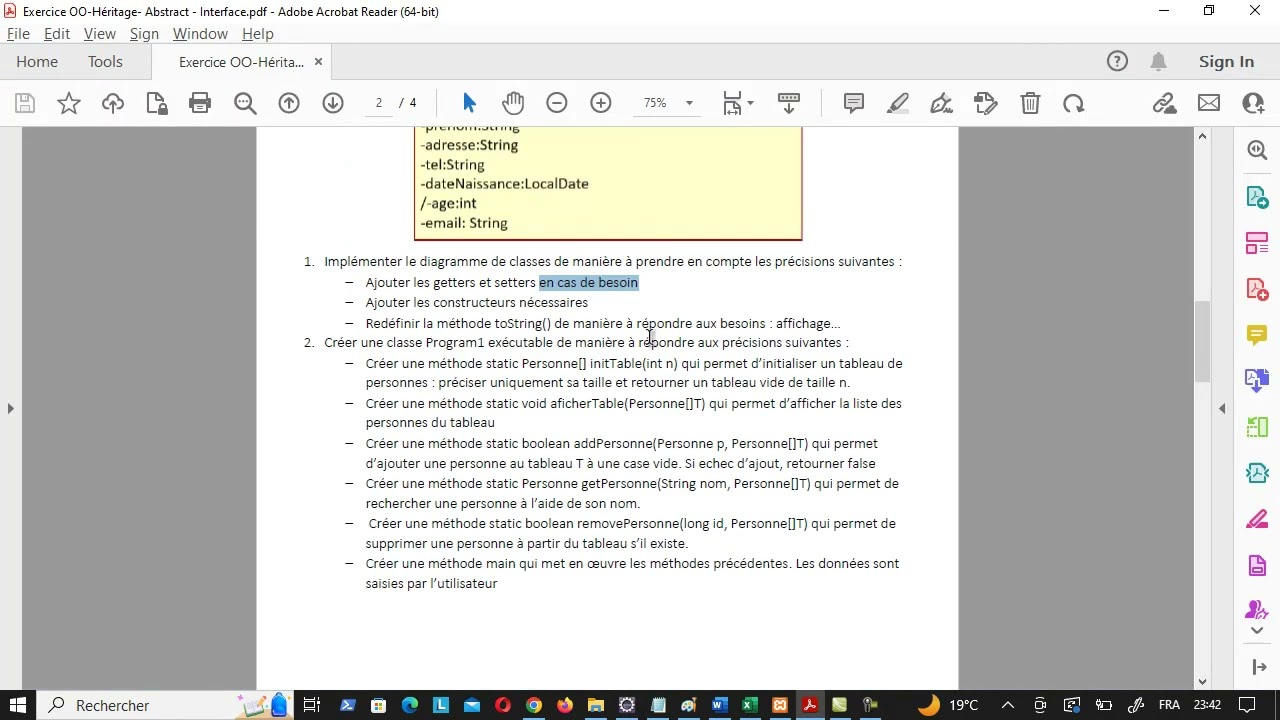Add a comment with sticky note icon
Viewport: 1280px width, 720px height.
854,103
